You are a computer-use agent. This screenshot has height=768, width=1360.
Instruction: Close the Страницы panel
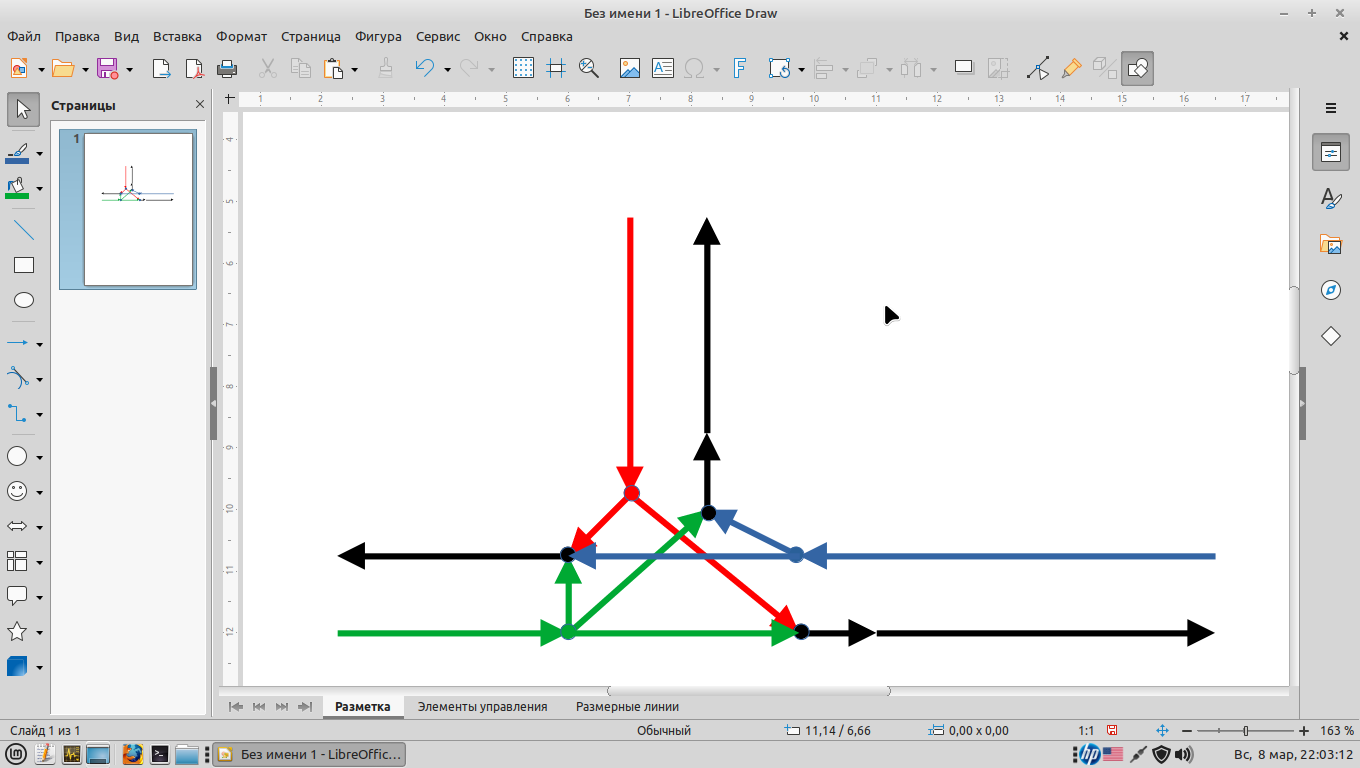pos(200,105)
